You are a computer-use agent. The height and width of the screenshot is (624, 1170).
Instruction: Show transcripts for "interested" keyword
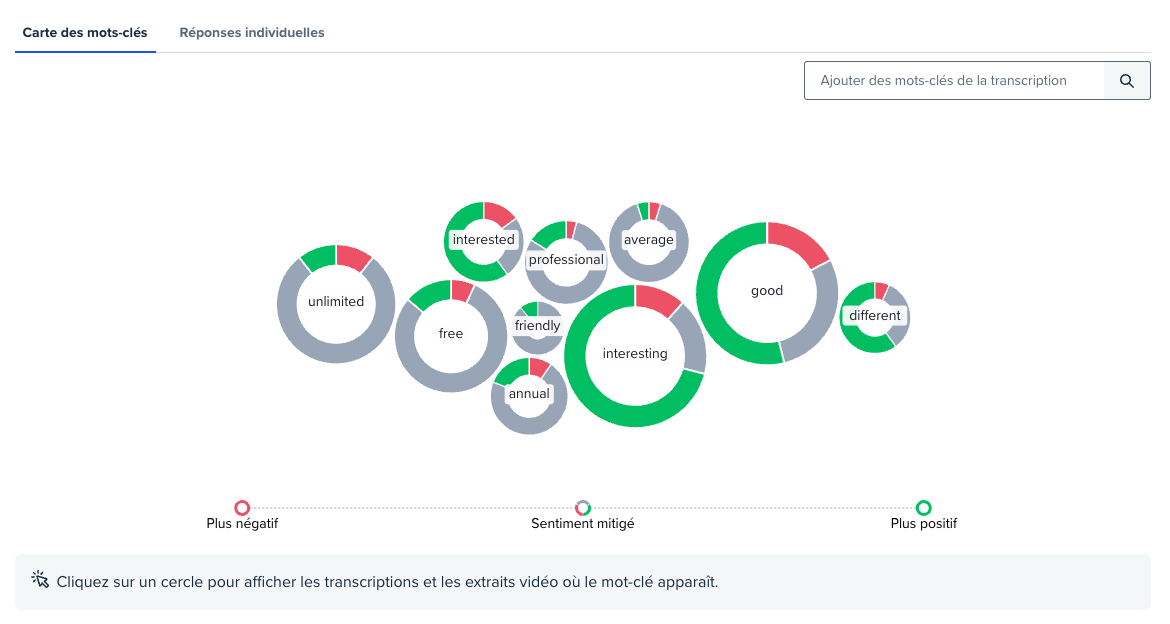pyautogui.click(x=483, y=240)
